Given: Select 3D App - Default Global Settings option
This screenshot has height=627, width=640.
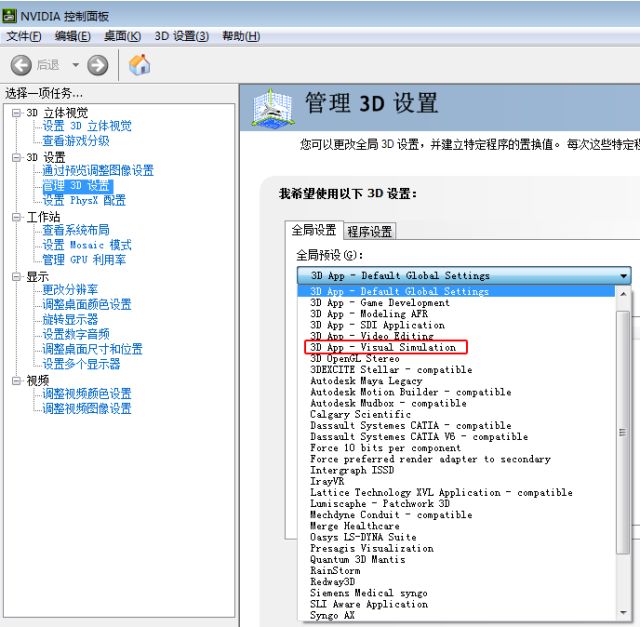Looking at the screenshot, I should pos(456,291).
